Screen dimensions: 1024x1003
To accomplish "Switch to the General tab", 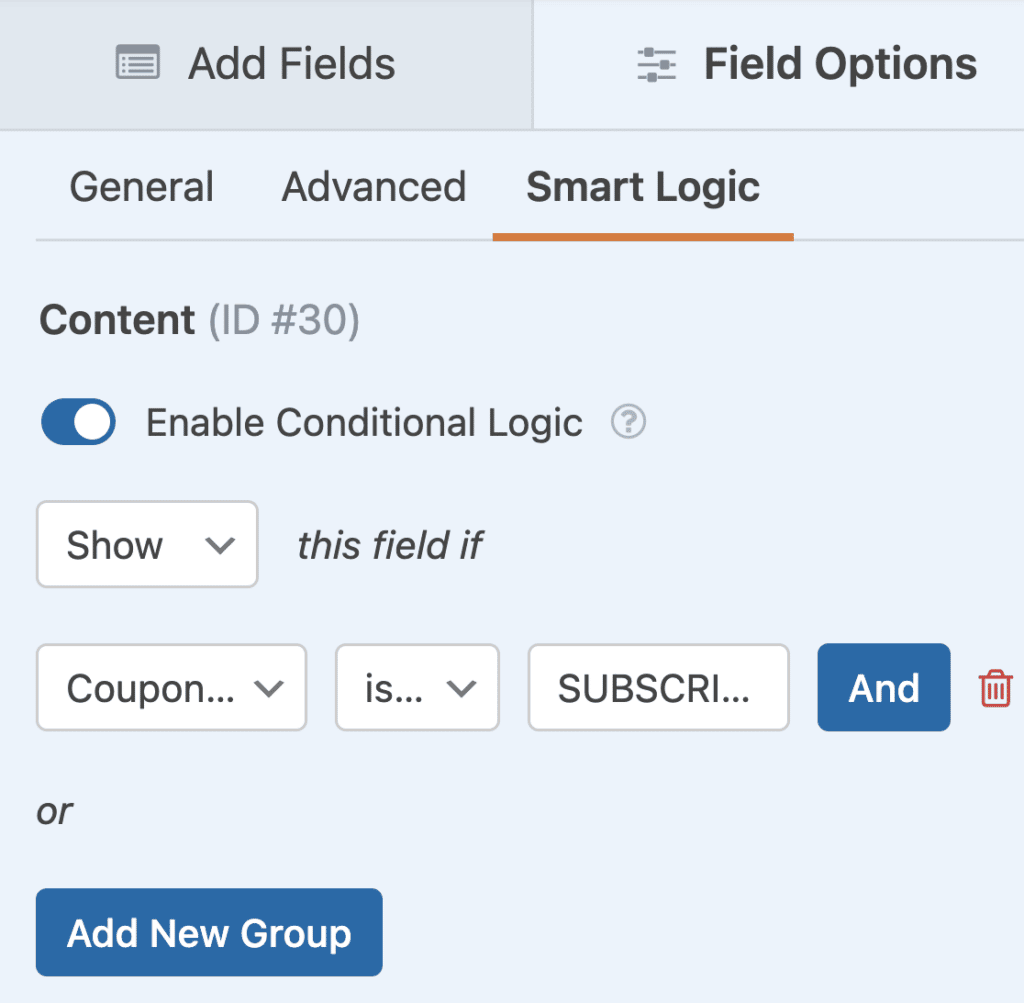I will (141, 186).
